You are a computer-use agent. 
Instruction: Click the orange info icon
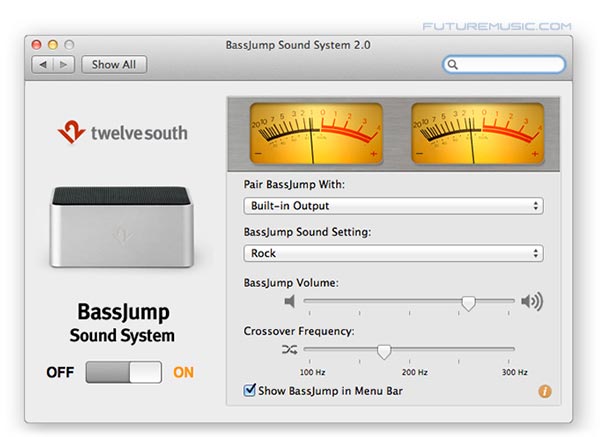click(x=545, y=391)
